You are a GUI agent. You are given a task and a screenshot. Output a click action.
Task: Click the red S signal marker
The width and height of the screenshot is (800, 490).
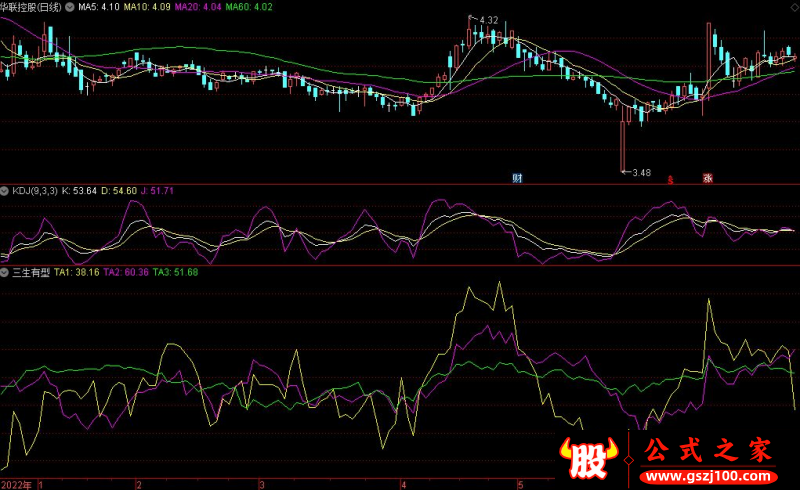point(671,180)
